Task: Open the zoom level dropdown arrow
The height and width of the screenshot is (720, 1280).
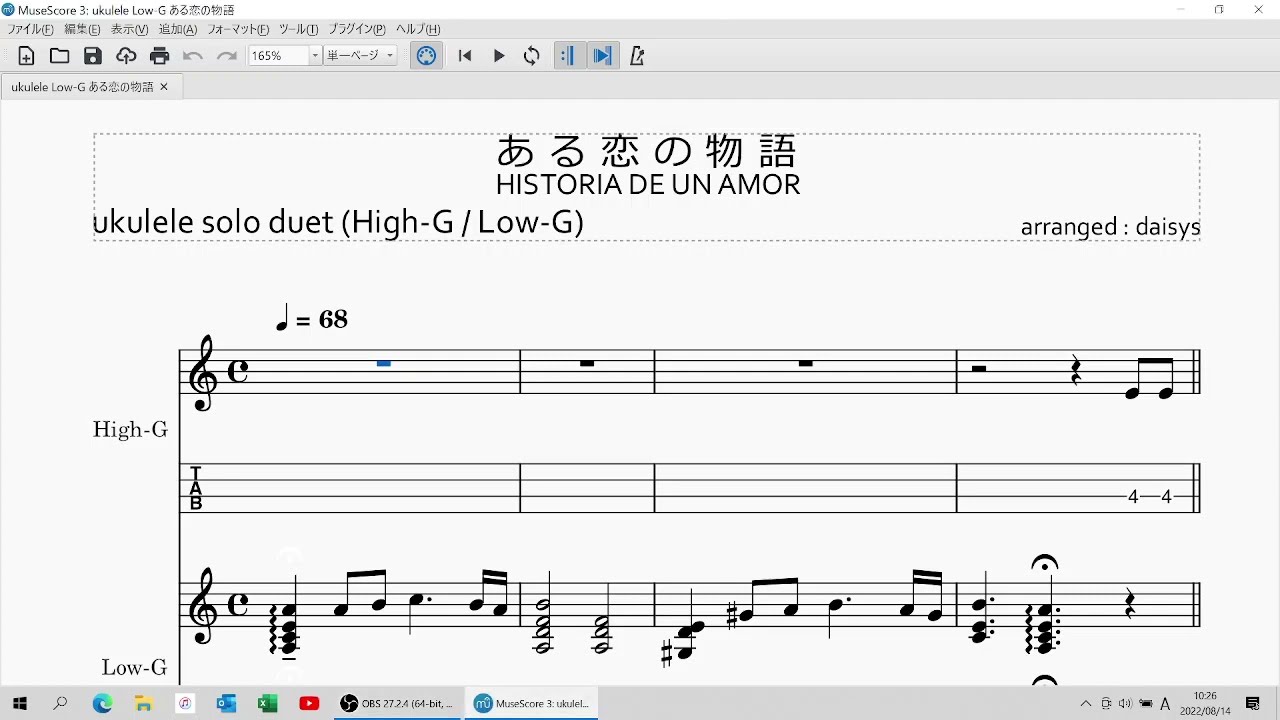Action: pyautogui.click(x=315, y=56)
